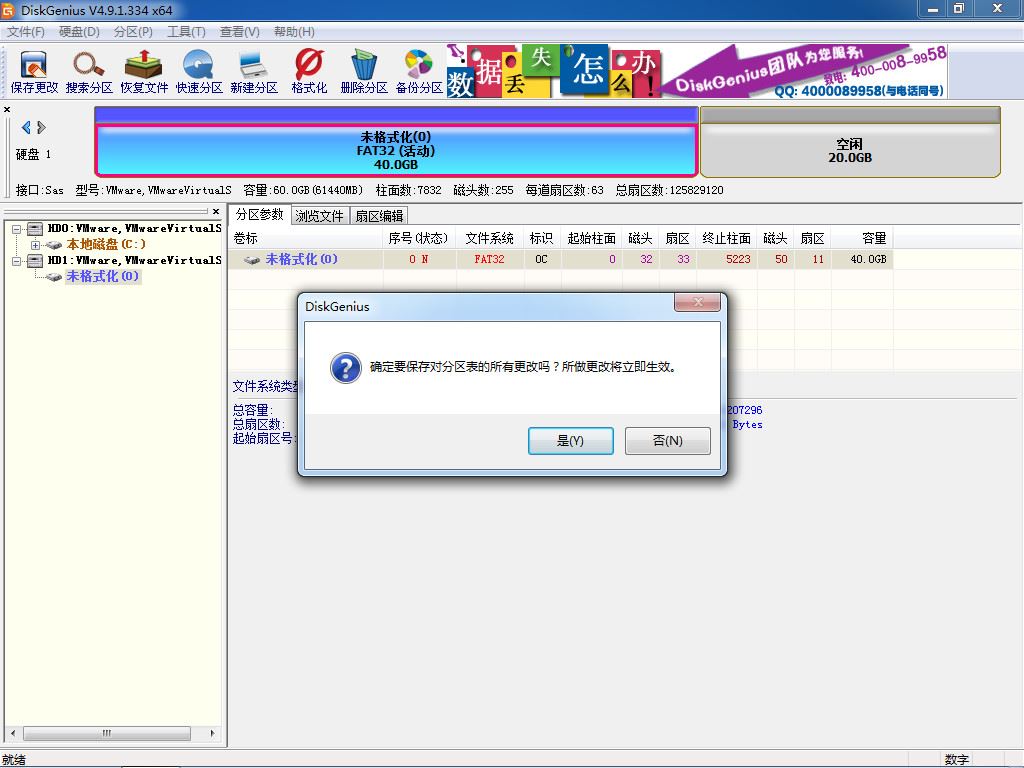Open the 查看(V) menu
Image resolution: width=1024 pixels, height=768 pixels.
(240, 31)
